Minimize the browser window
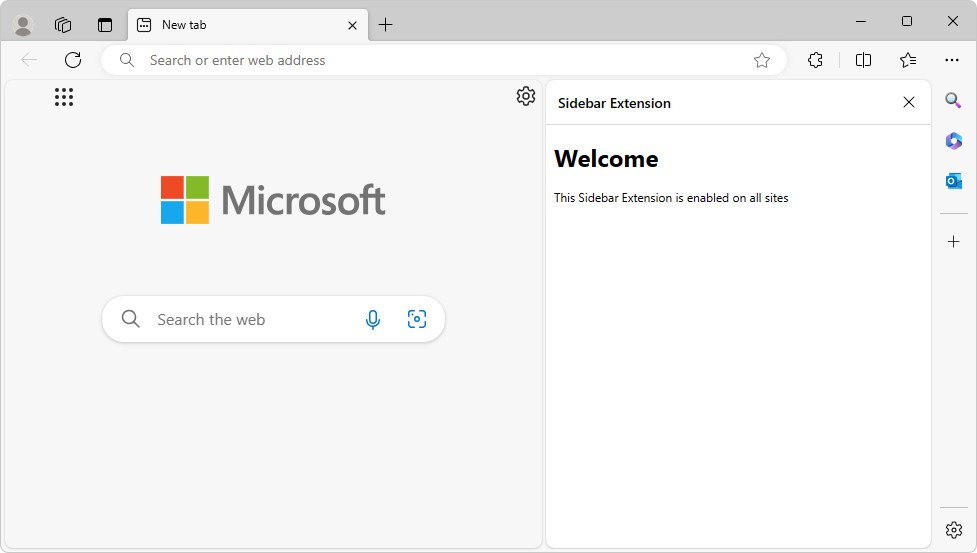The image size is (977, 553). coord(861,21)
